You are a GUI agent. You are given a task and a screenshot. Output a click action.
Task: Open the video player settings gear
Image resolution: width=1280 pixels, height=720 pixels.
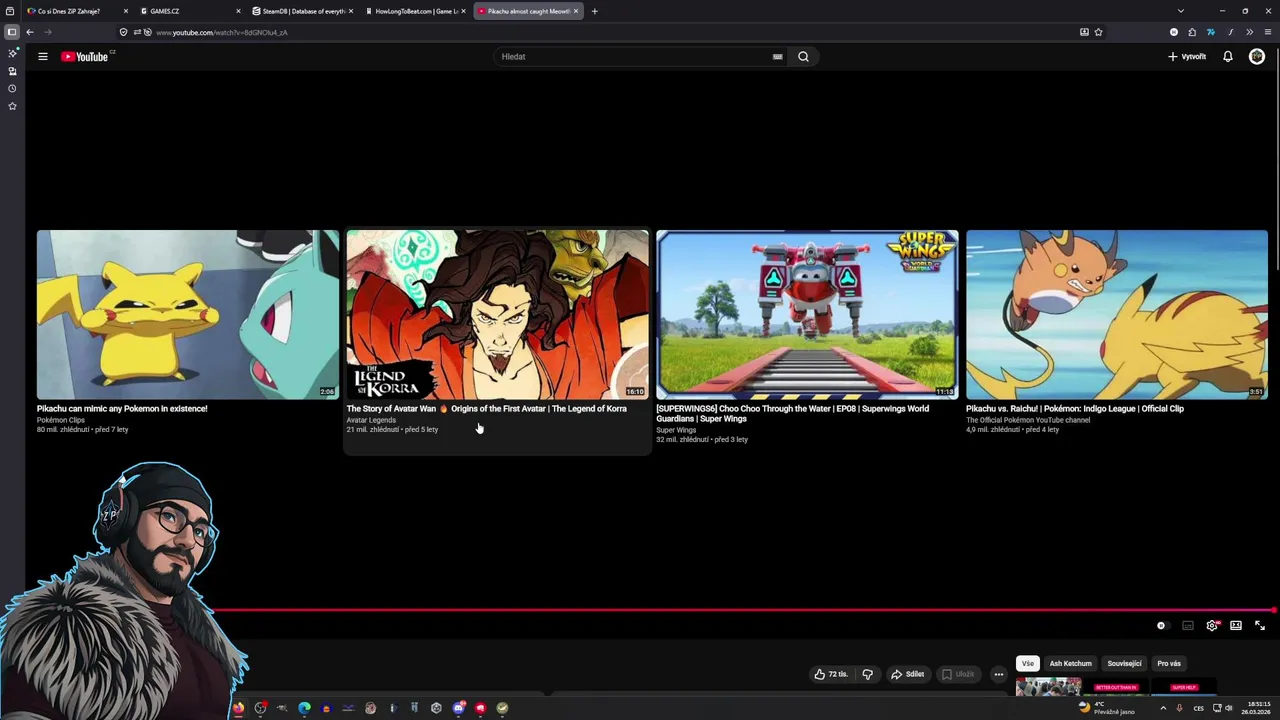point(1212,626)
